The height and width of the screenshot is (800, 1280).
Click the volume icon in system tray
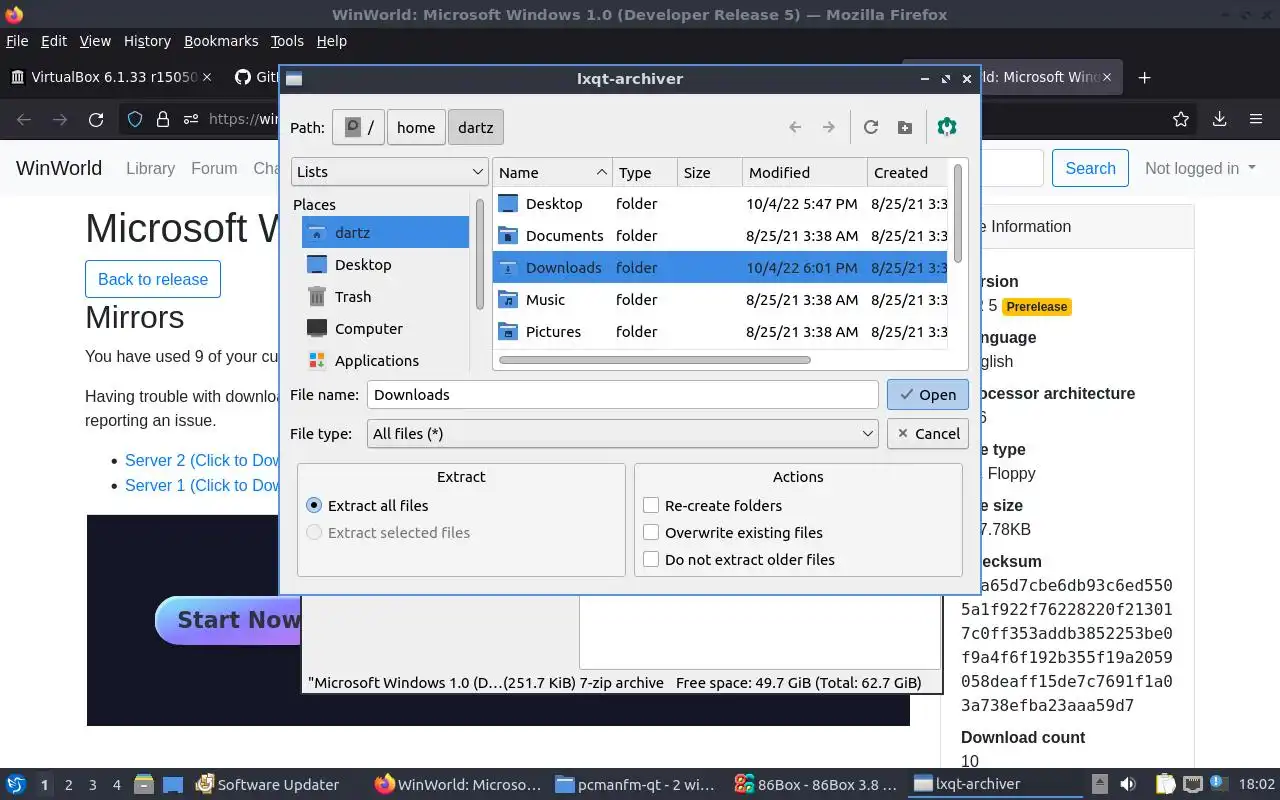click(1127, 784)
